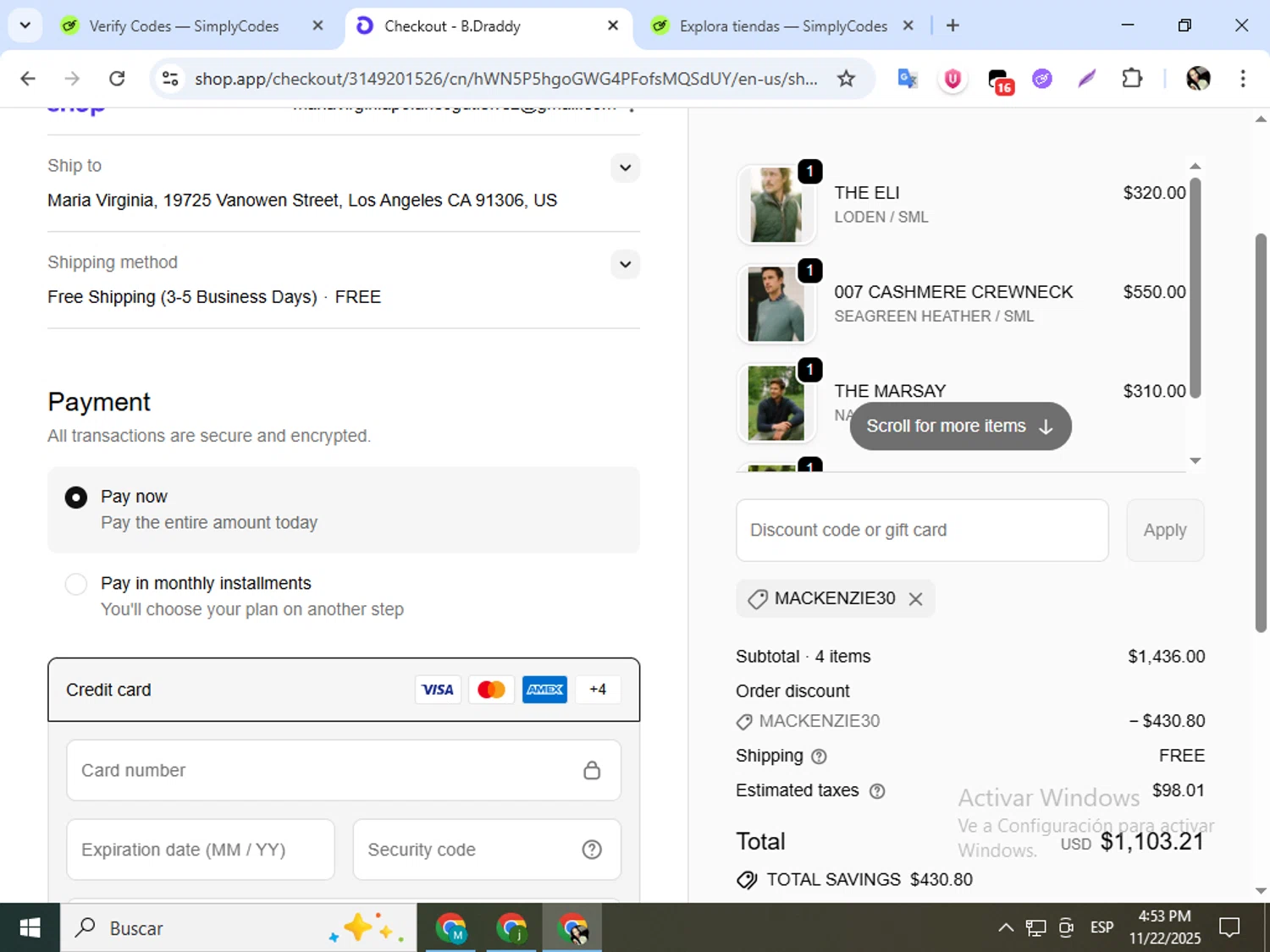The height and width of the screenshot is (952, 1270).
Task: Click the TOTAL SAVINGS $430.80 line
Action: coord(854,880)
